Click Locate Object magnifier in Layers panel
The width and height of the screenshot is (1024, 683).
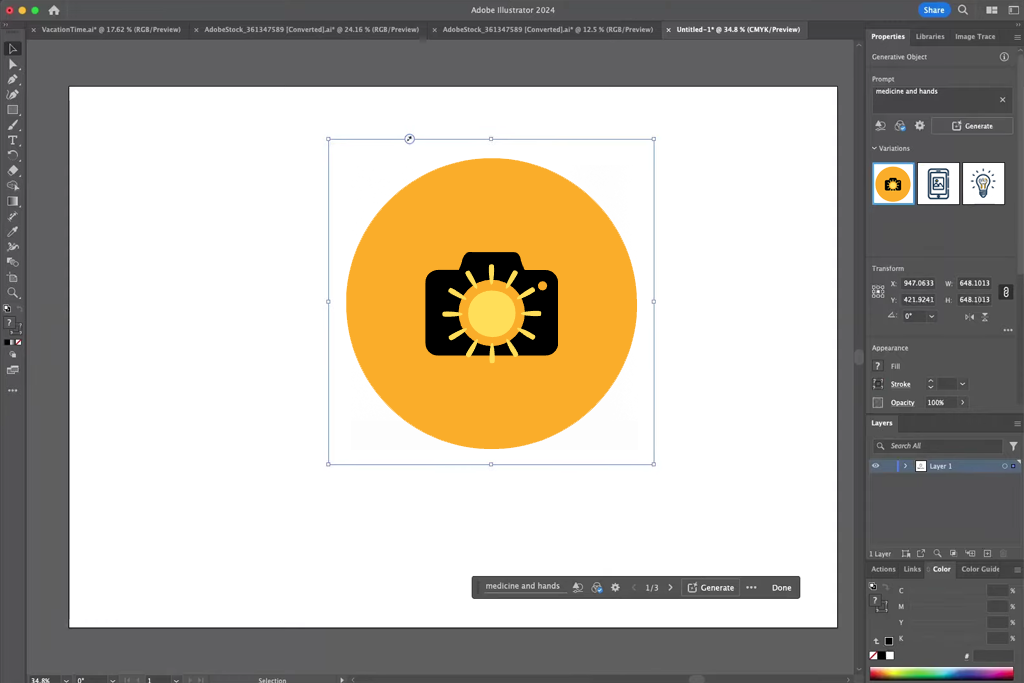tap(937, 553)
